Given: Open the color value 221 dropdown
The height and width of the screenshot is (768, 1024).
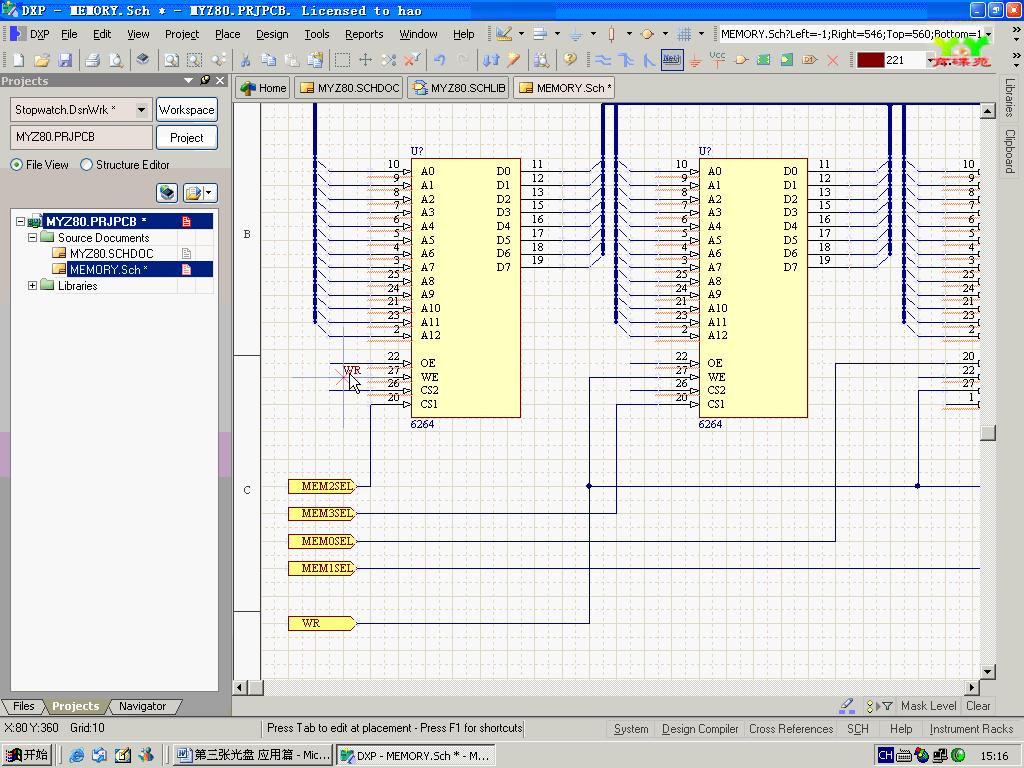Looking at the screenshot, I should click(x=930, y=60).
